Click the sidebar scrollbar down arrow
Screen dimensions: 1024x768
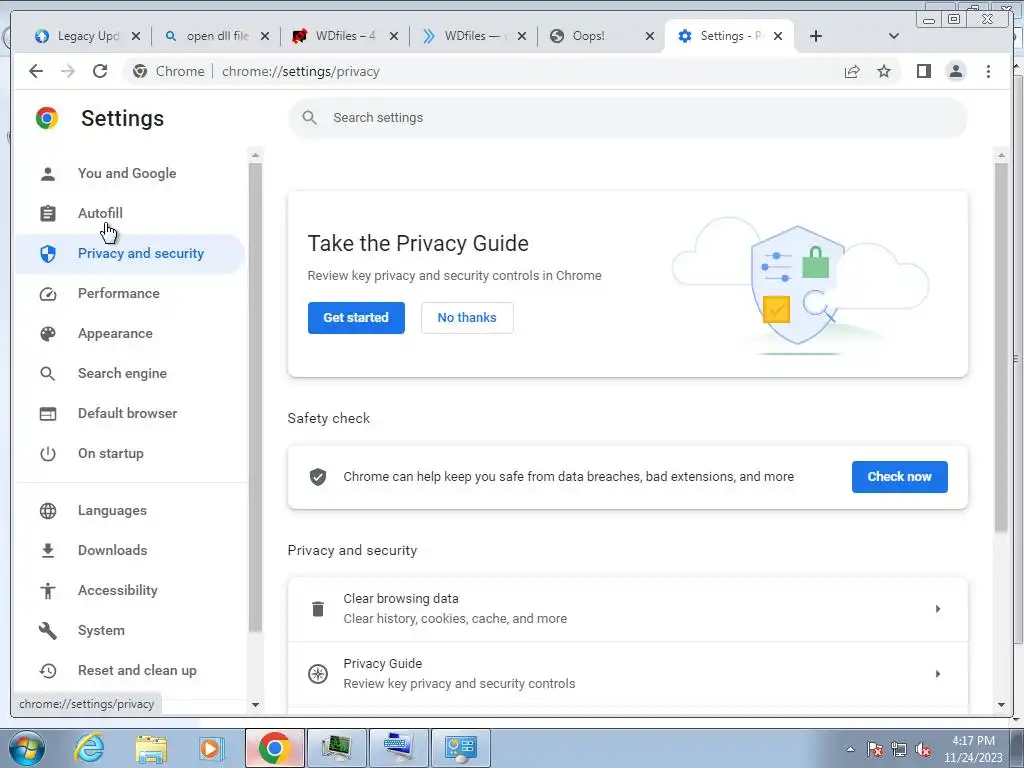tap(255, 705)
